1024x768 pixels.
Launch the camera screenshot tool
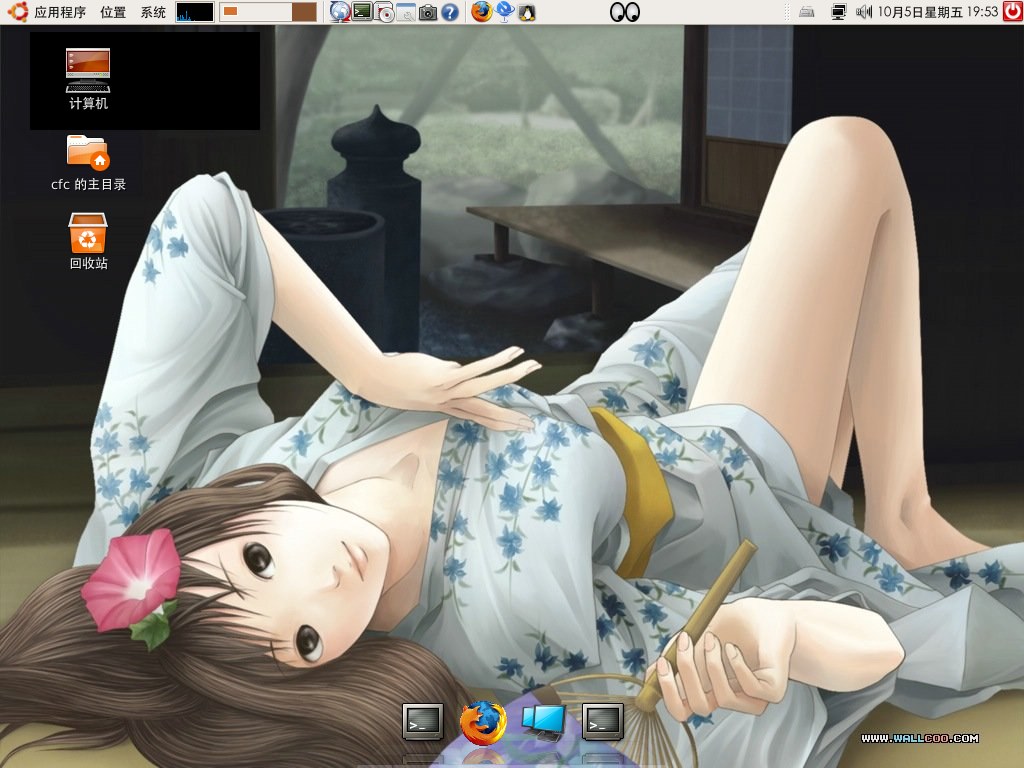point(428,12)
